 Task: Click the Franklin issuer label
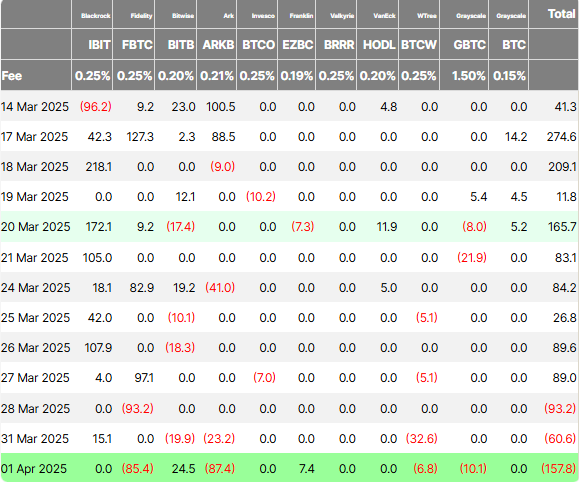tap(301, 16)
